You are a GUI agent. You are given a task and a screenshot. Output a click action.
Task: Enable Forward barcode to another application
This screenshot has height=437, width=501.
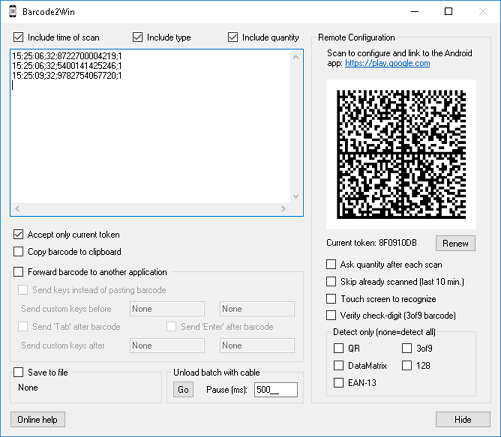coord(18,272)
